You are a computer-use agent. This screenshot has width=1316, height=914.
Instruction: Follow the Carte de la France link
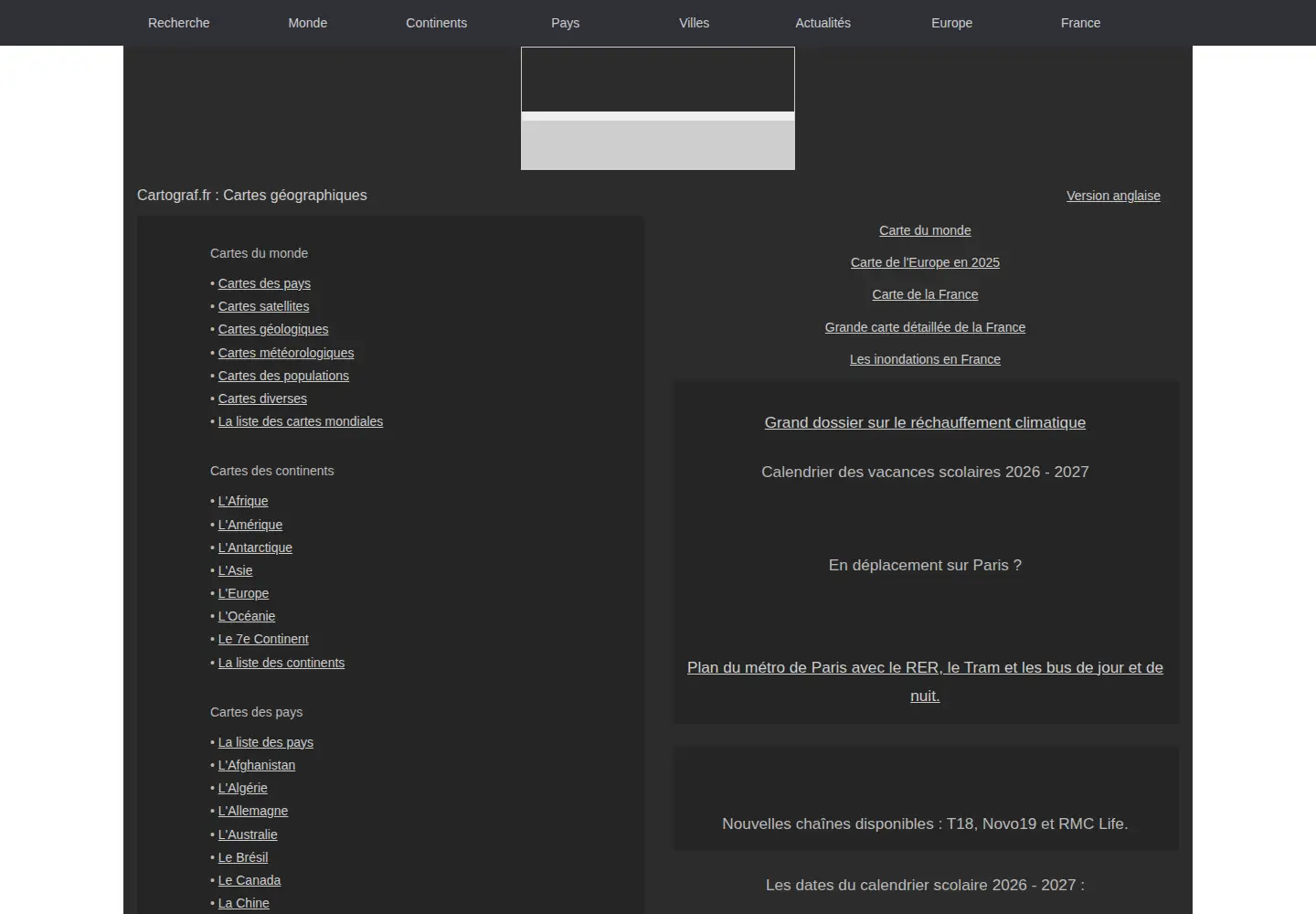pos(925,294)
